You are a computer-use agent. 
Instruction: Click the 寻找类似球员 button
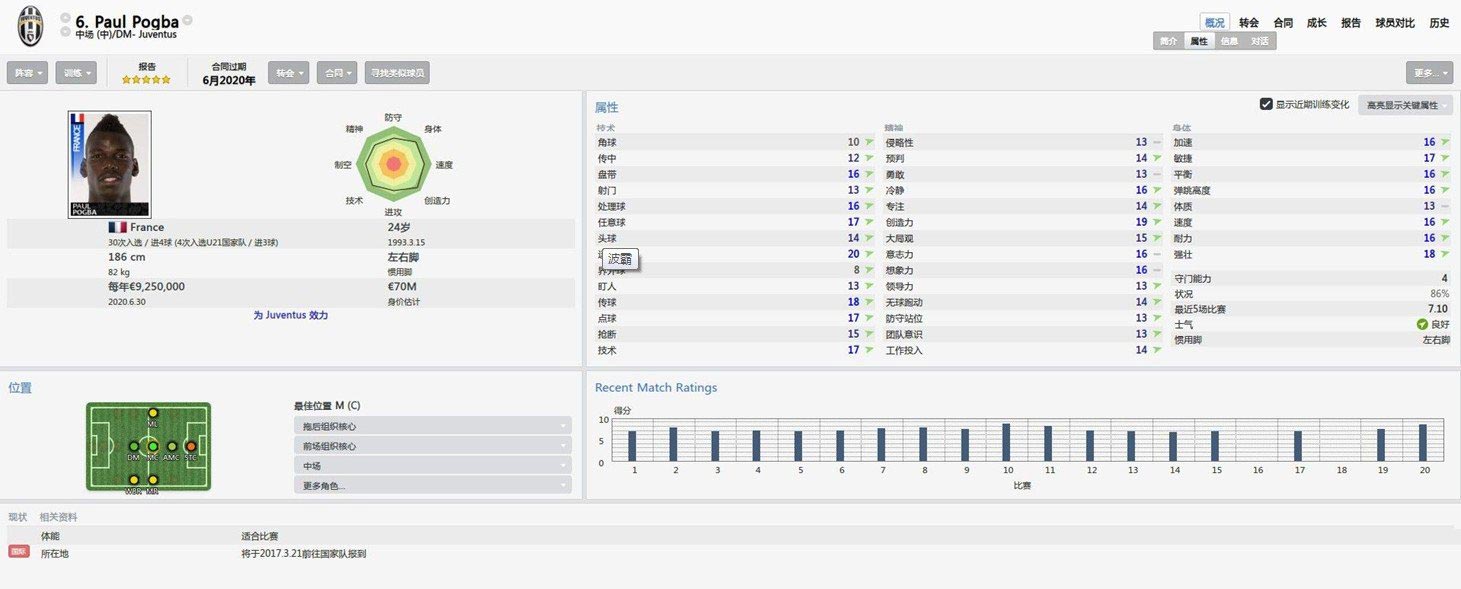[397, 73]
